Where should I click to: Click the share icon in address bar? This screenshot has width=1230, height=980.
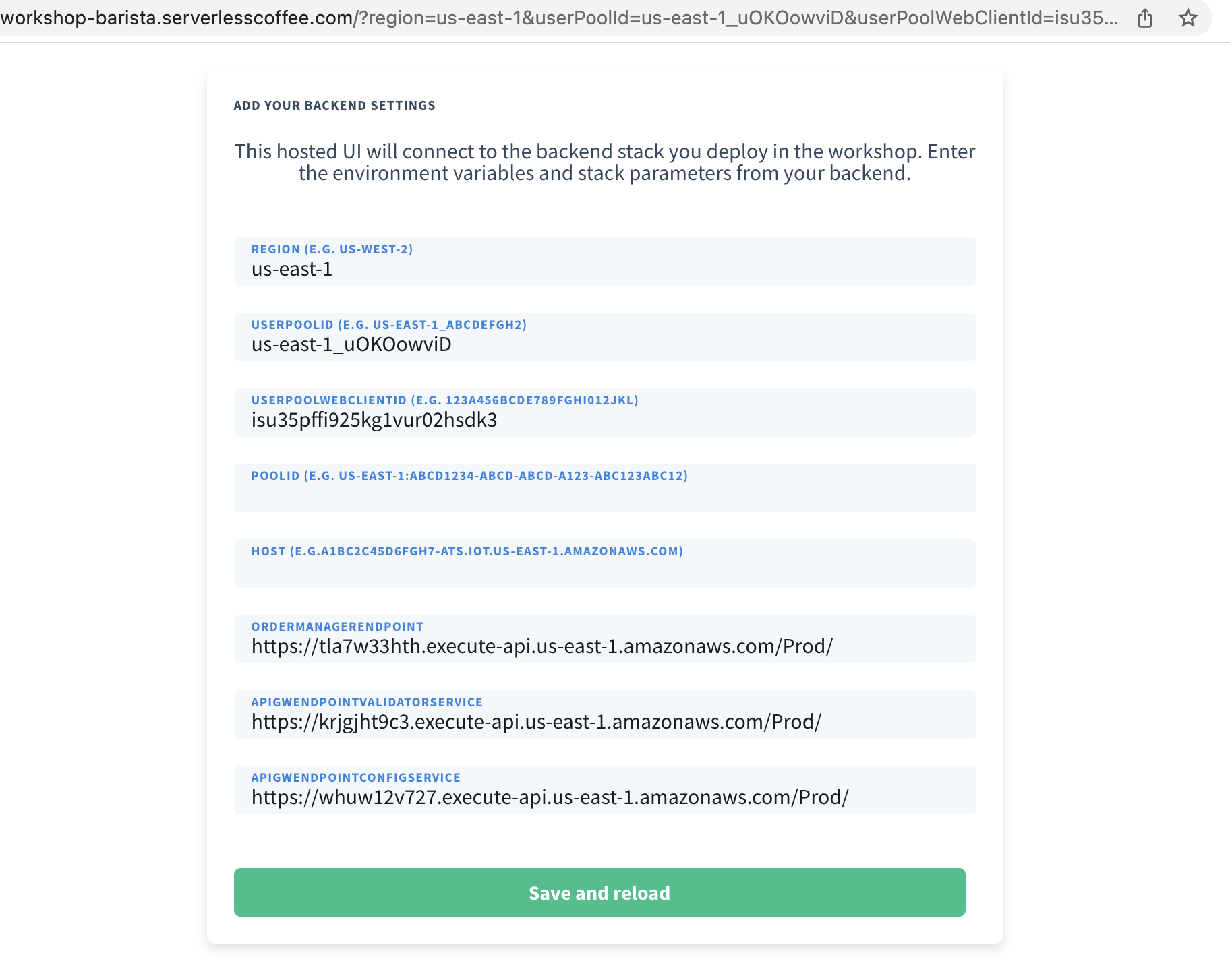pos(1144,18)
